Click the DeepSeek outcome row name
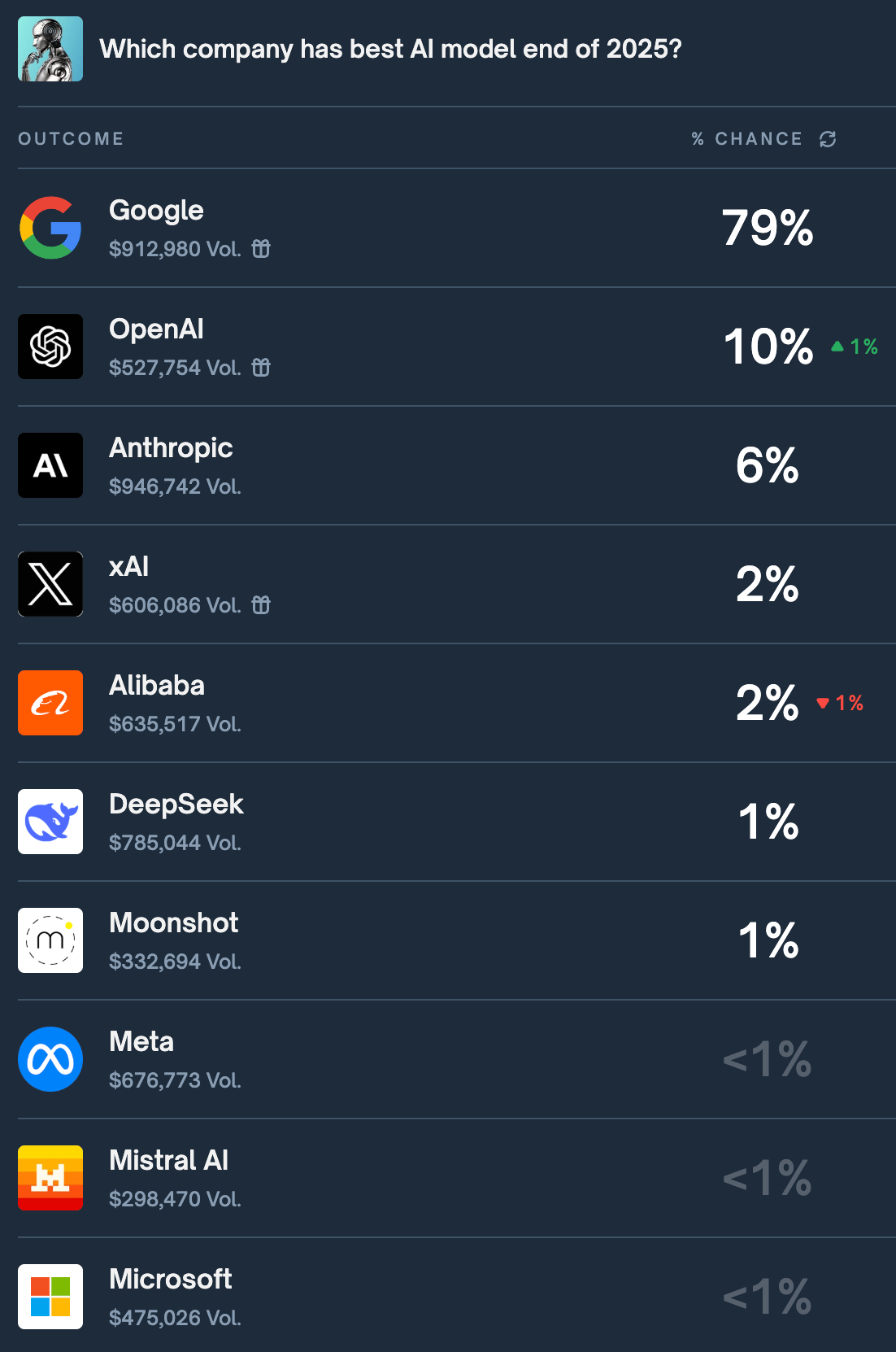The height and width of the screenshot is (1352, 896). pos(176,804)
